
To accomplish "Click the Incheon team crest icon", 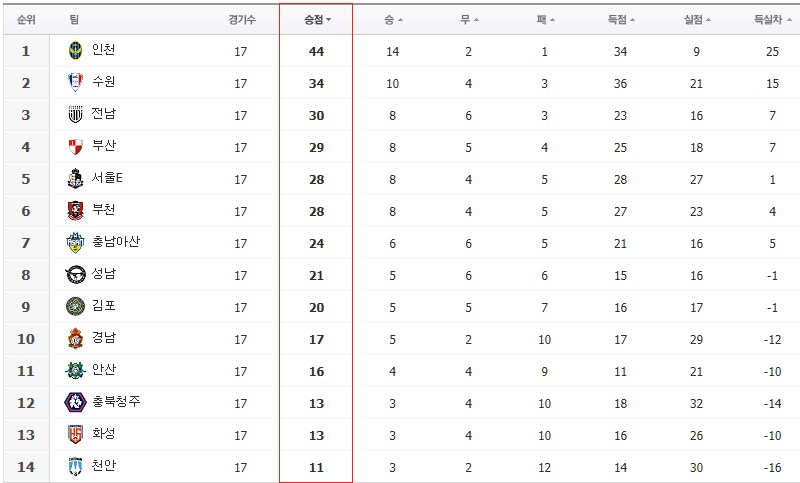I will (x=76, y=50).
